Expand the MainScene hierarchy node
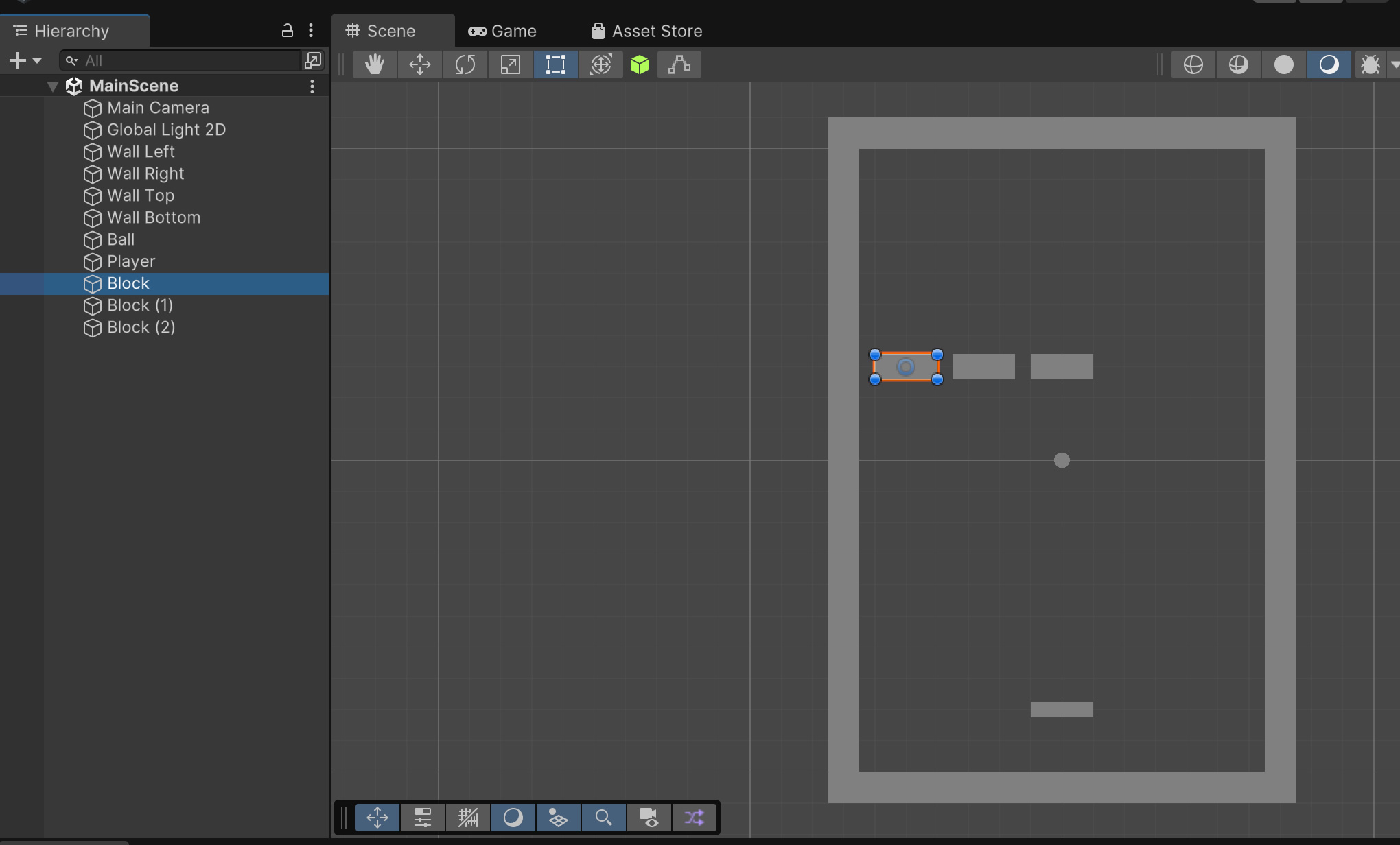The image size is (1400, 845). click(x=52, y=85)
